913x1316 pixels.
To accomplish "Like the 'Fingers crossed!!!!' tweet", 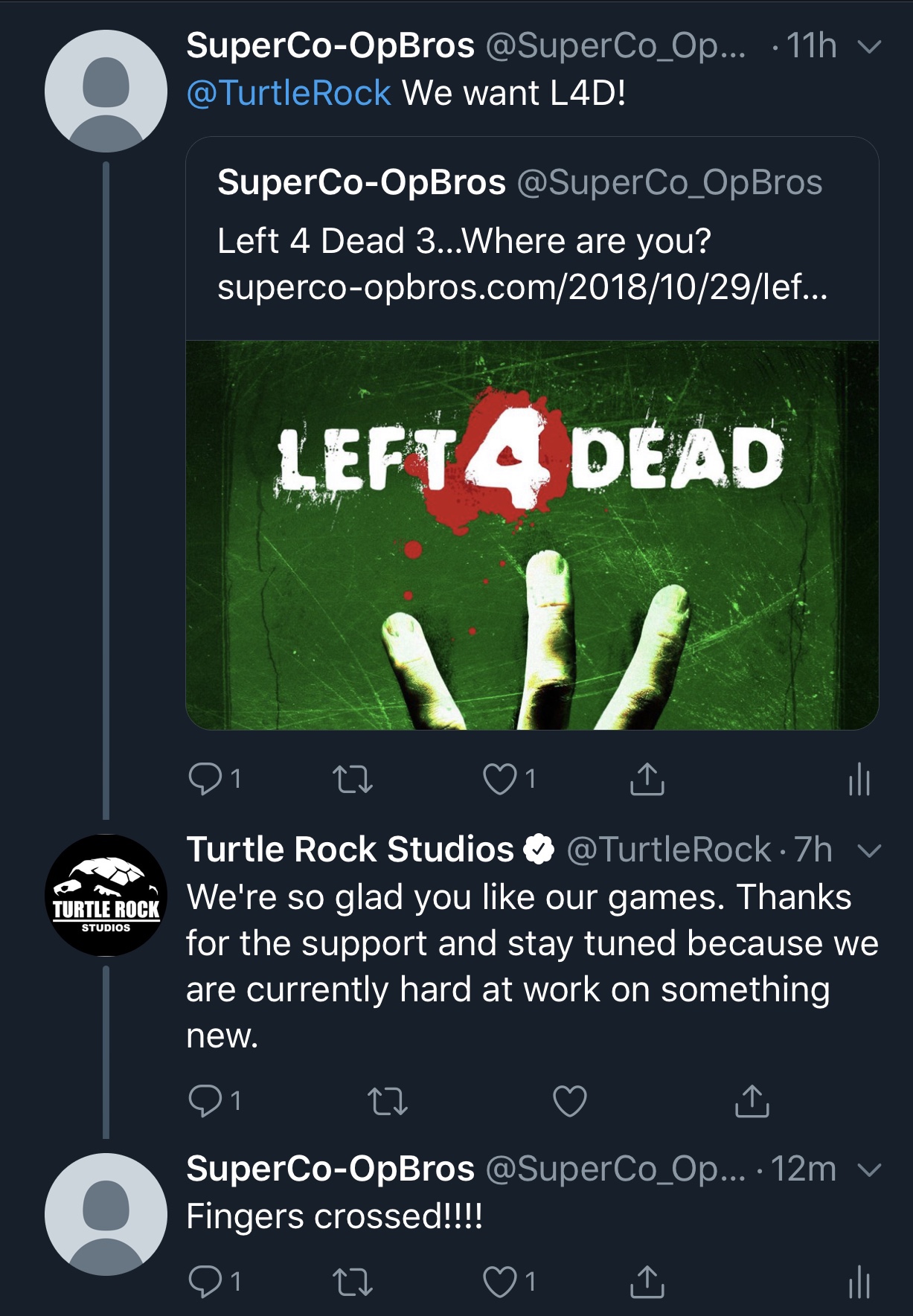I will click(499, 1281).
